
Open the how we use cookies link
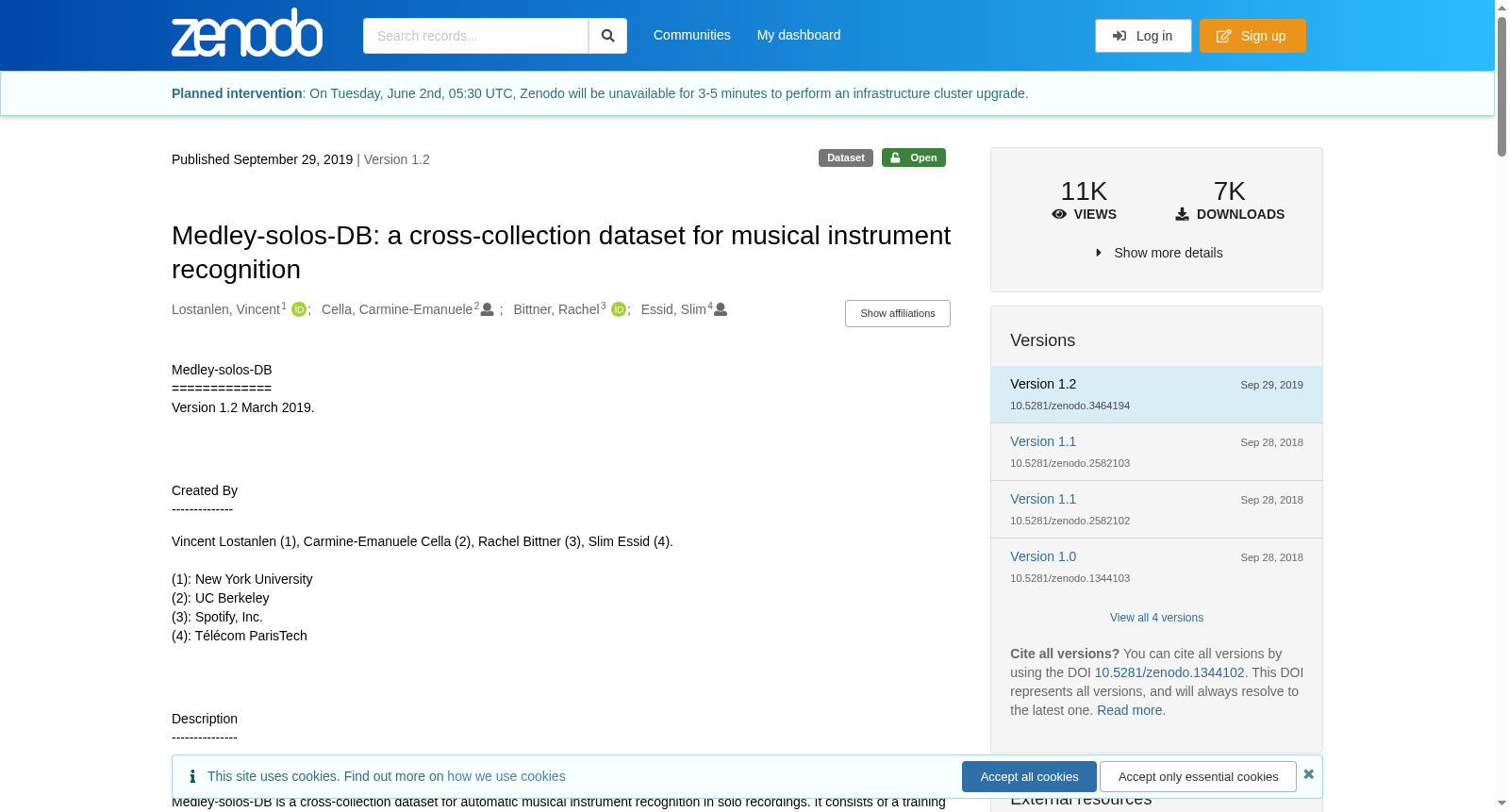tap(506, 776)
